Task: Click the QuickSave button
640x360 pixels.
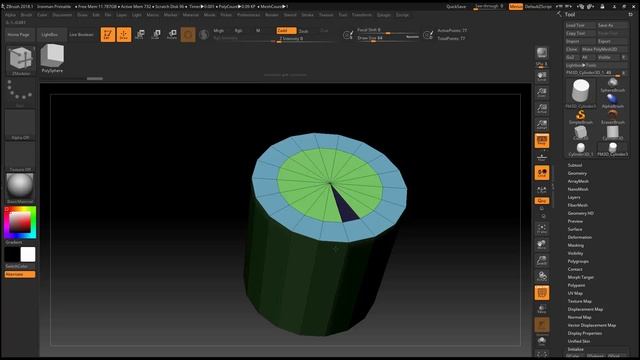Action: coord(456,7)
